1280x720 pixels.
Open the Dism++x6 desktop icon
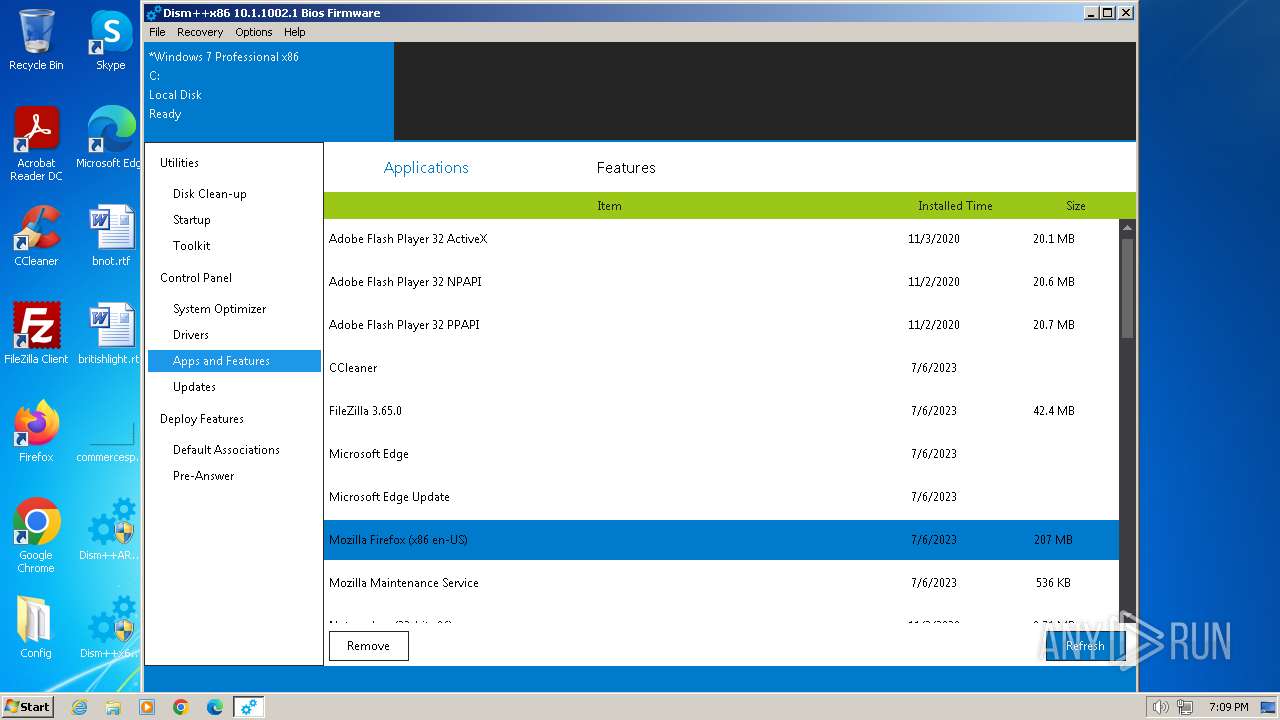point(111,627)
